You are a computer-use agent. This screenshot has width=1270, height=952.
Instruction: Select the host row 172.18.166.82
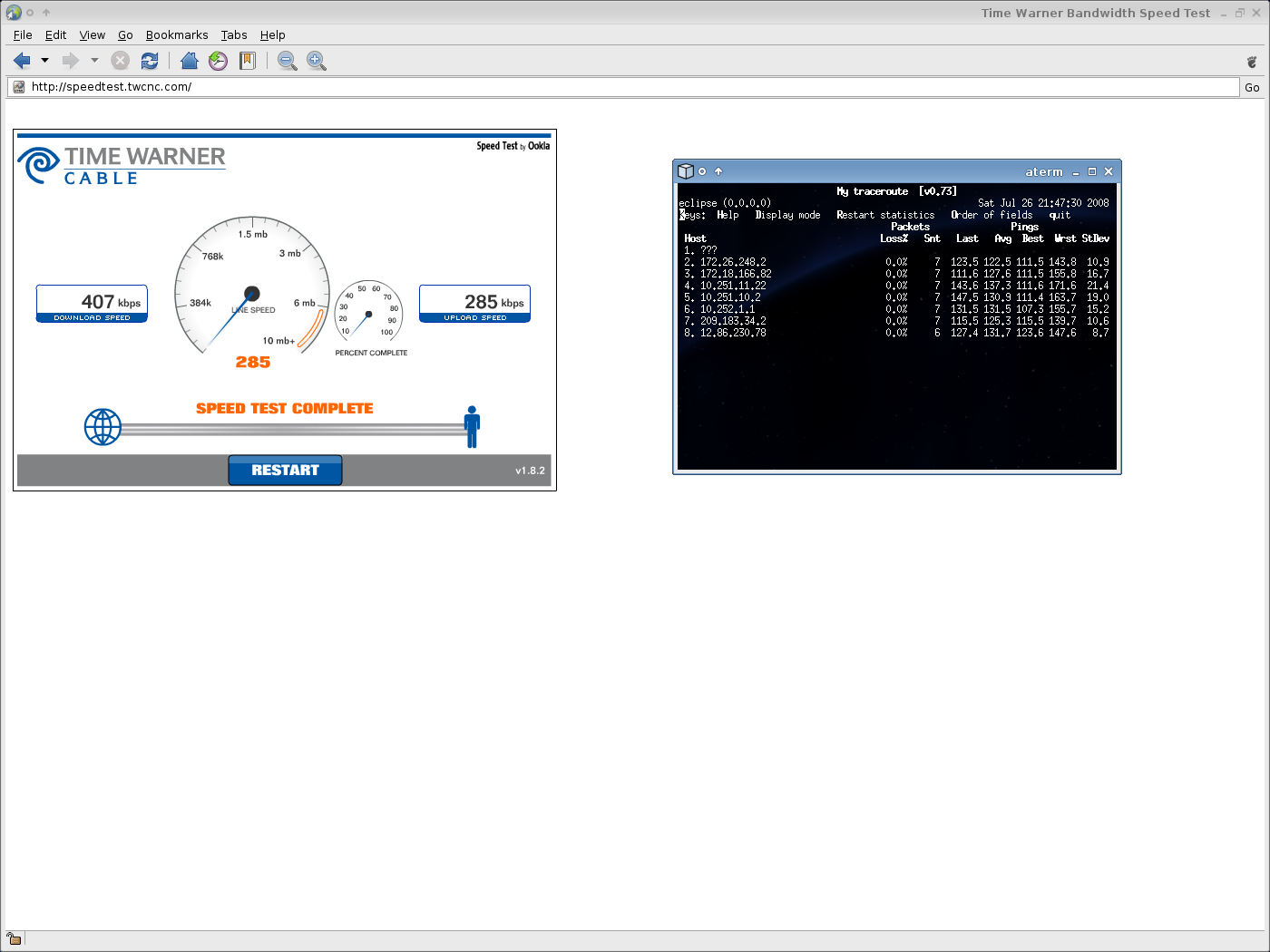click(x=896, y=274)
